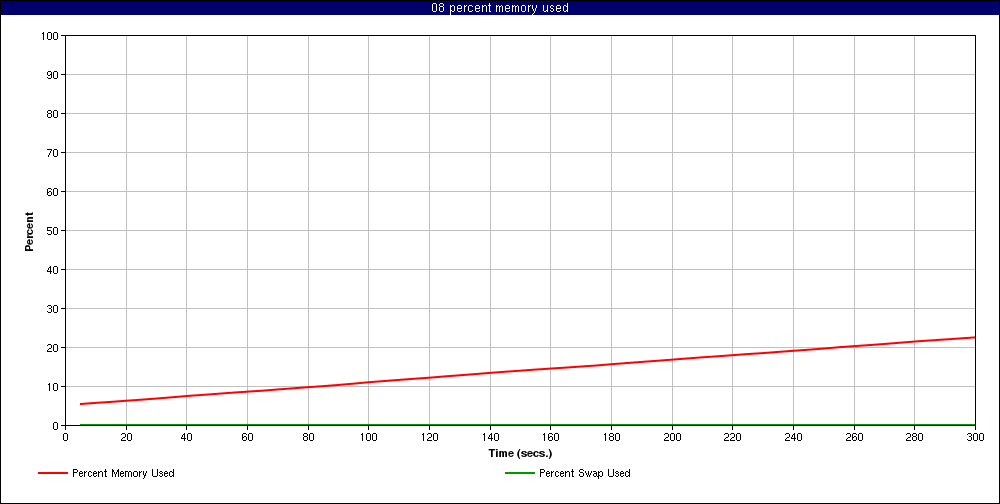Select the 240 tick on the time axis
This screenshot has height=504, width=1000.
coord(793,437)
